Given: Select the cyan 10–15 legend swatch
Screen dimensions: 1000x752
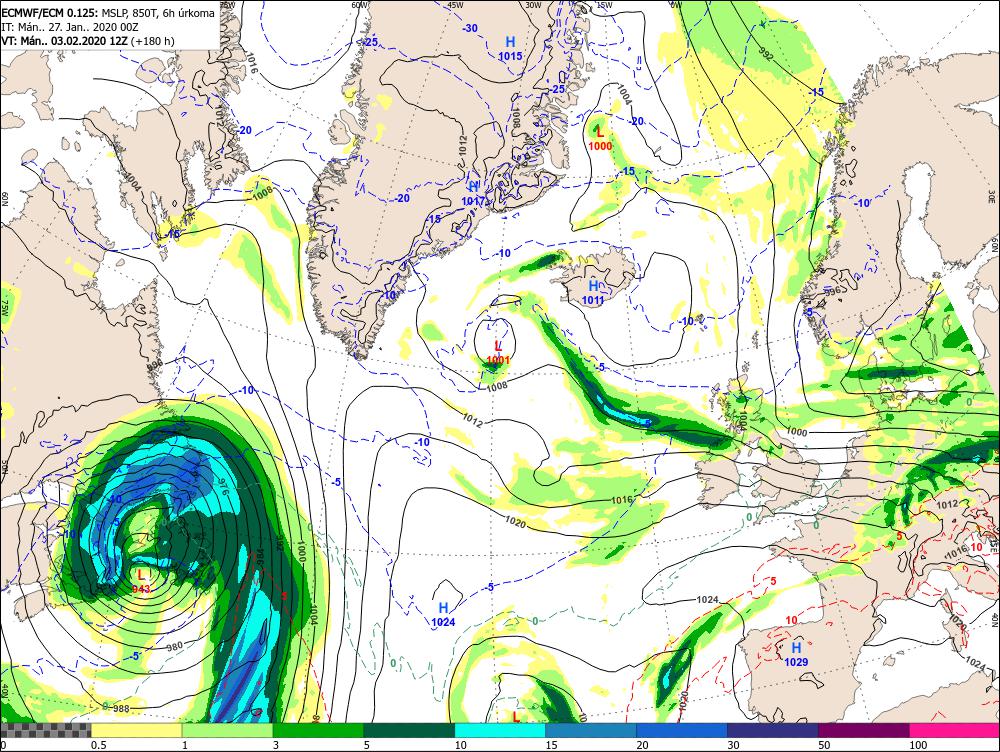Looking at the screenshot, I should pos(500,730).
